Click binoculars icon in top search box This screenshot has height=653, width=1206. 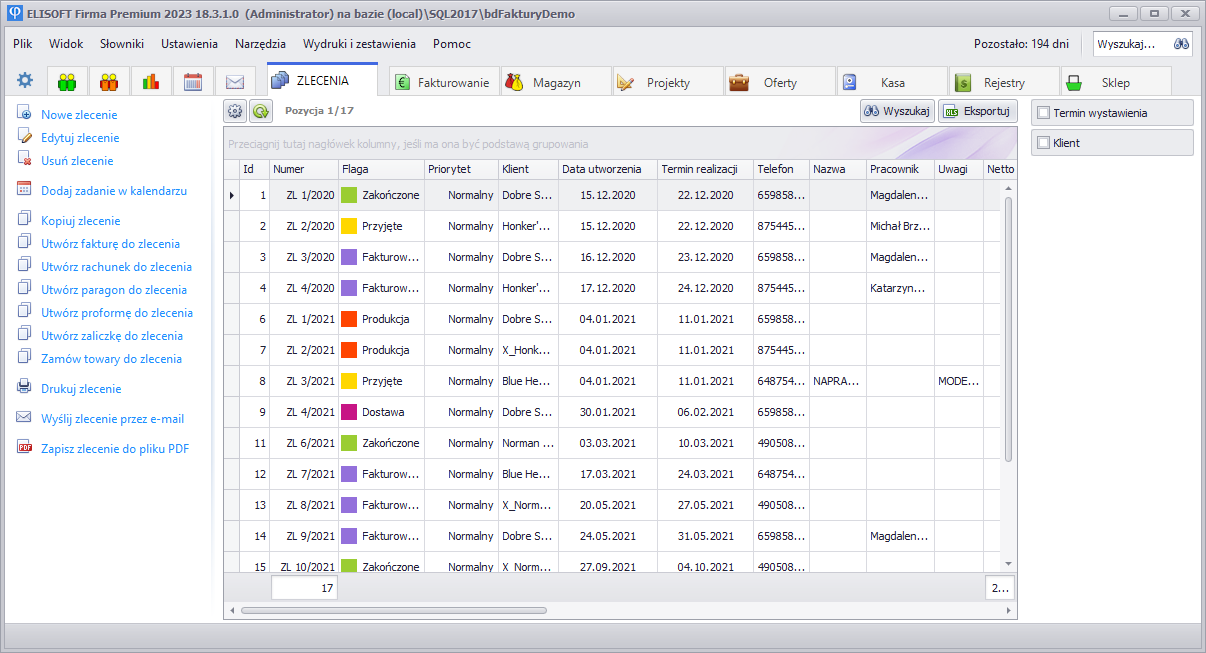(x=1181, y=44)
